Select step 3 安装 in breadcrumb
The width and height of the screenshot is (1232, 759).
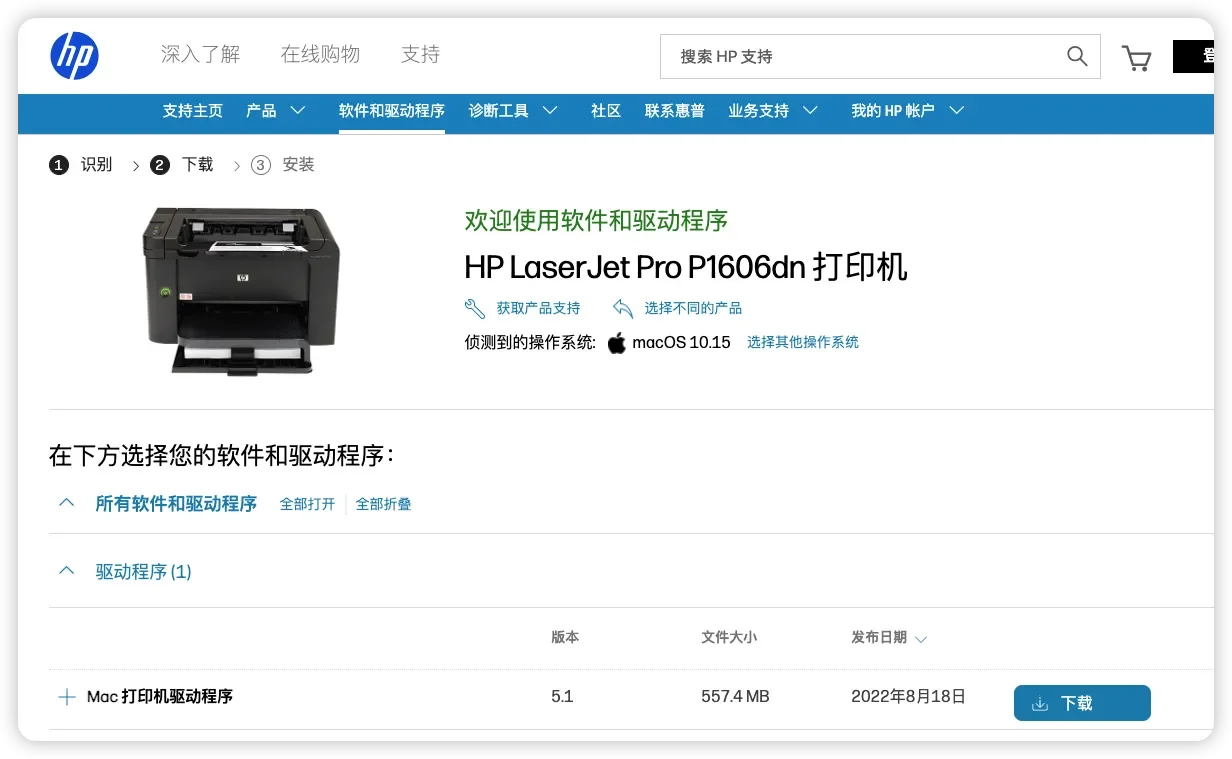tap(283, 165)
